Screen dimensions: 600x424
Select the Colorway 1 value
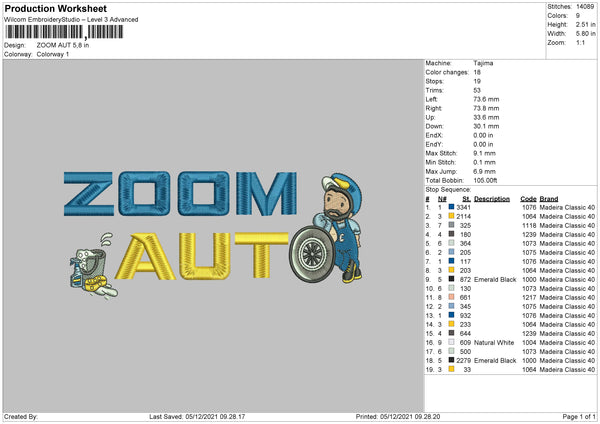click(53, 54)
